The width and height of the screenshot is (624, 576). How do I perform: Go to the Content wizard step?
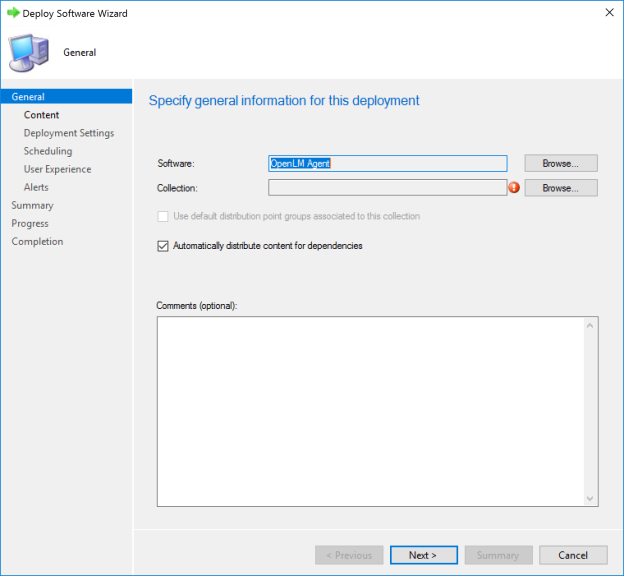41,115
